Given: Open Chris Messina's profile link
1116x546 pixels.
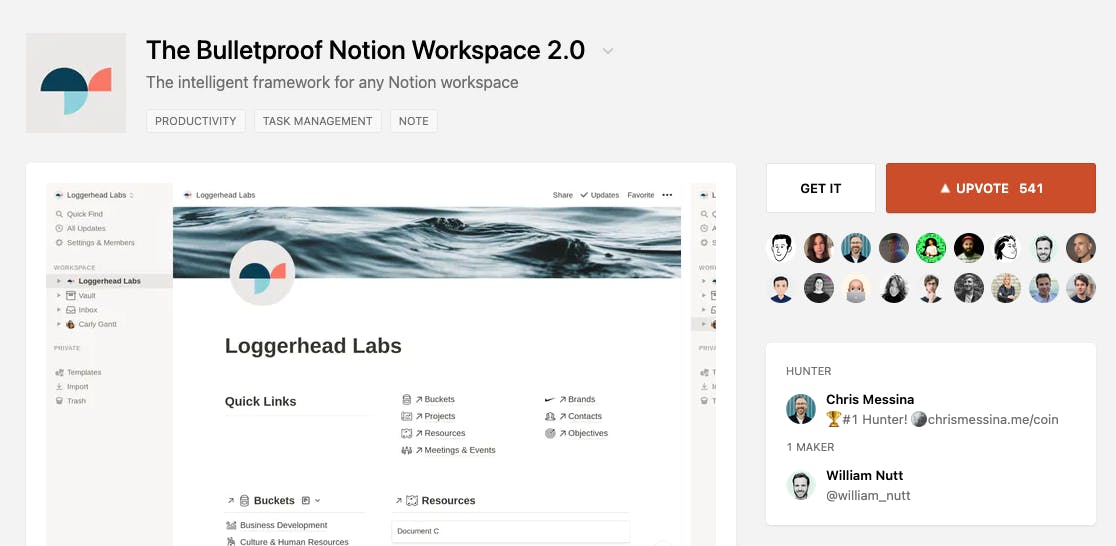Looking at the screenshot, I should tap(870, 399).
